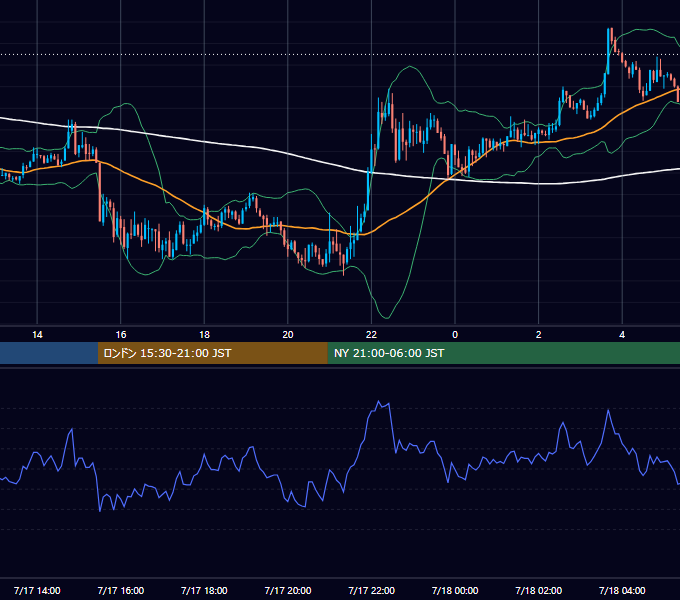
Task: Click the 18 hour axis label
Action: [204, 335]
